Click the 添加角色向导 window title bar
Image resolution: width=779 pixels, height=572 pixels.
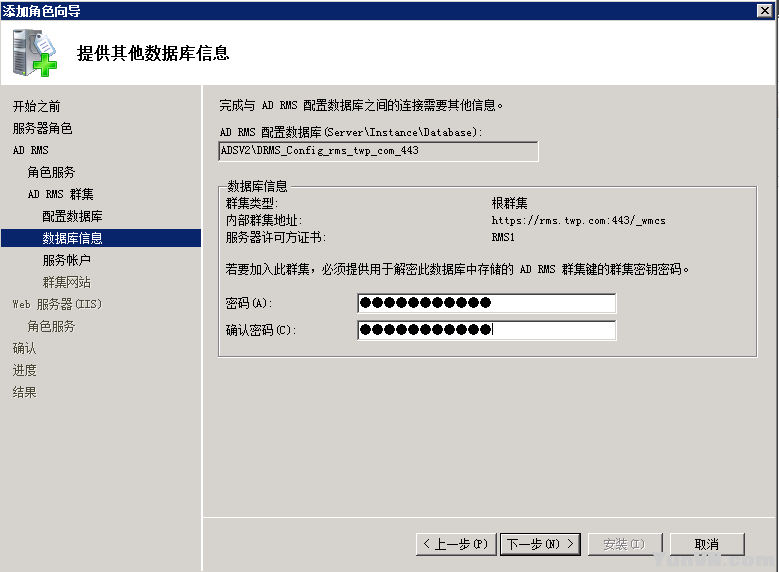(388, 10)
